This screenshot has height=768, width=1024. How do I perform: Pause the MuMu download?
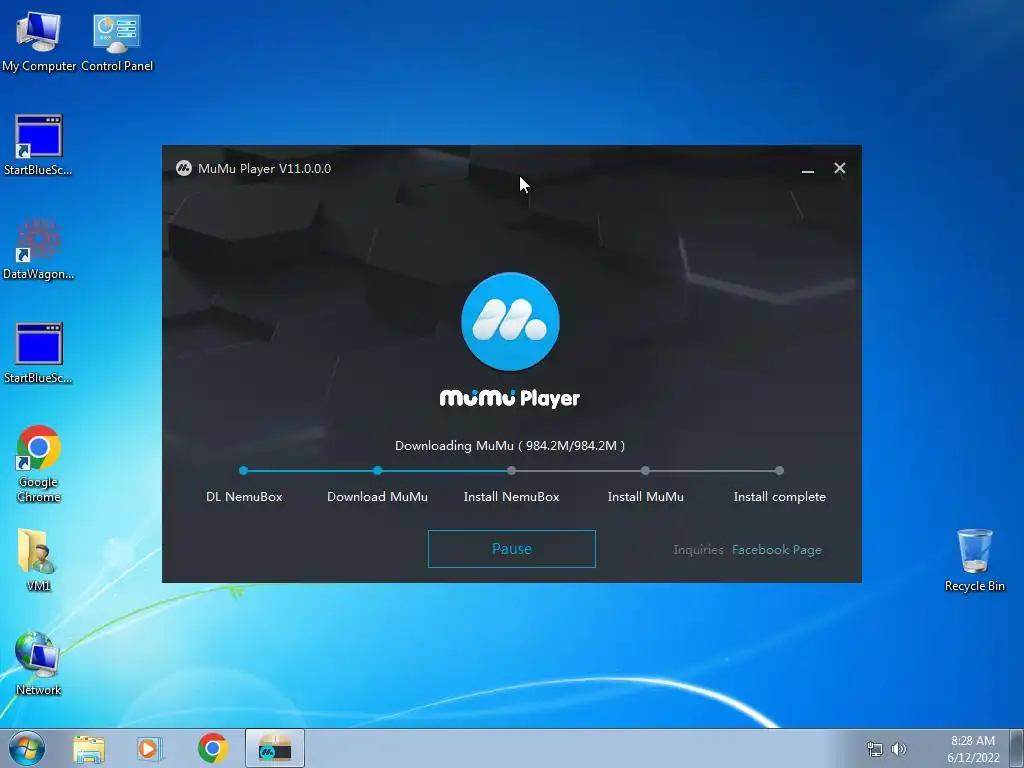(x=511, y=549)
